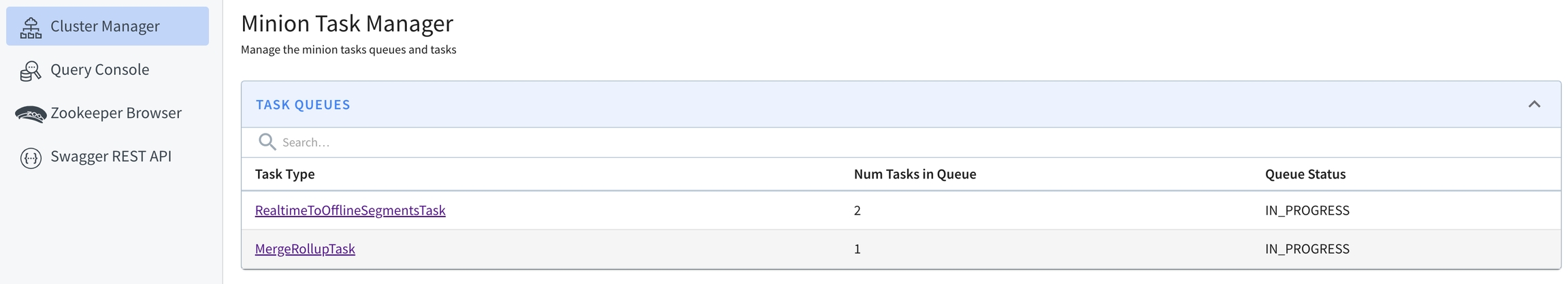Click the Num Tasks in Queue header
This screenshot has height=284, width=1568.
(x=915, y=174)
